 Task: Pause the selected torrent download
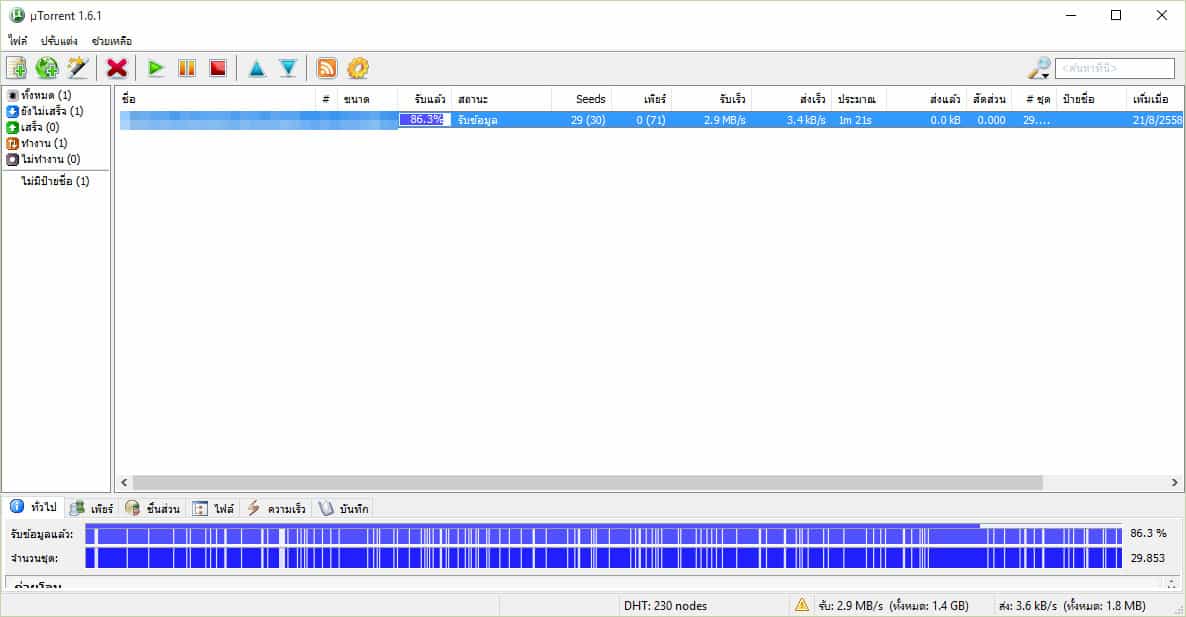(x=186, y=68)
